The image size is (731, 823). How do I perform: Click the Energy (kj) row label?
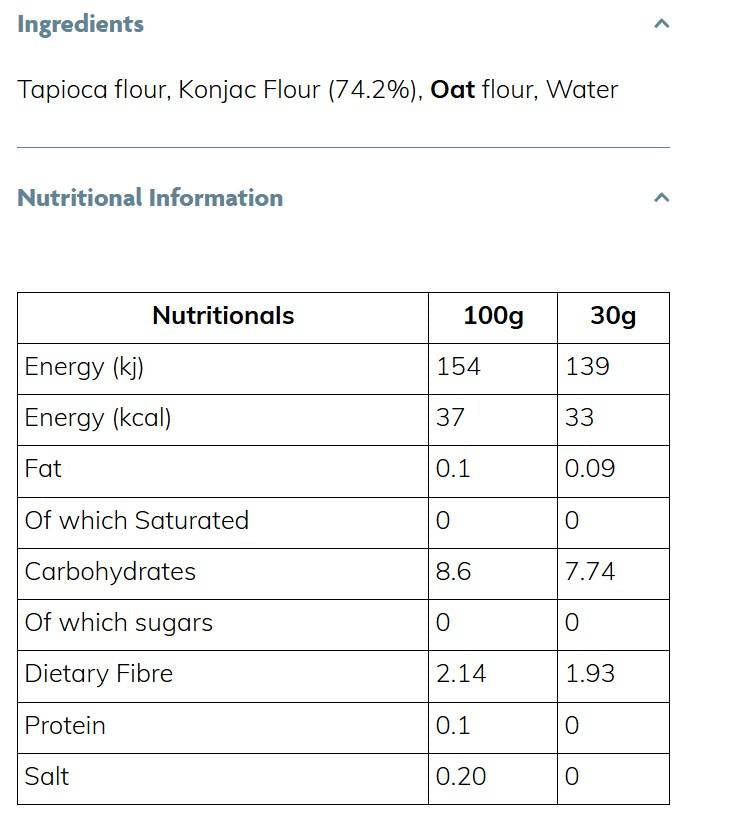(x=85, y=367)
